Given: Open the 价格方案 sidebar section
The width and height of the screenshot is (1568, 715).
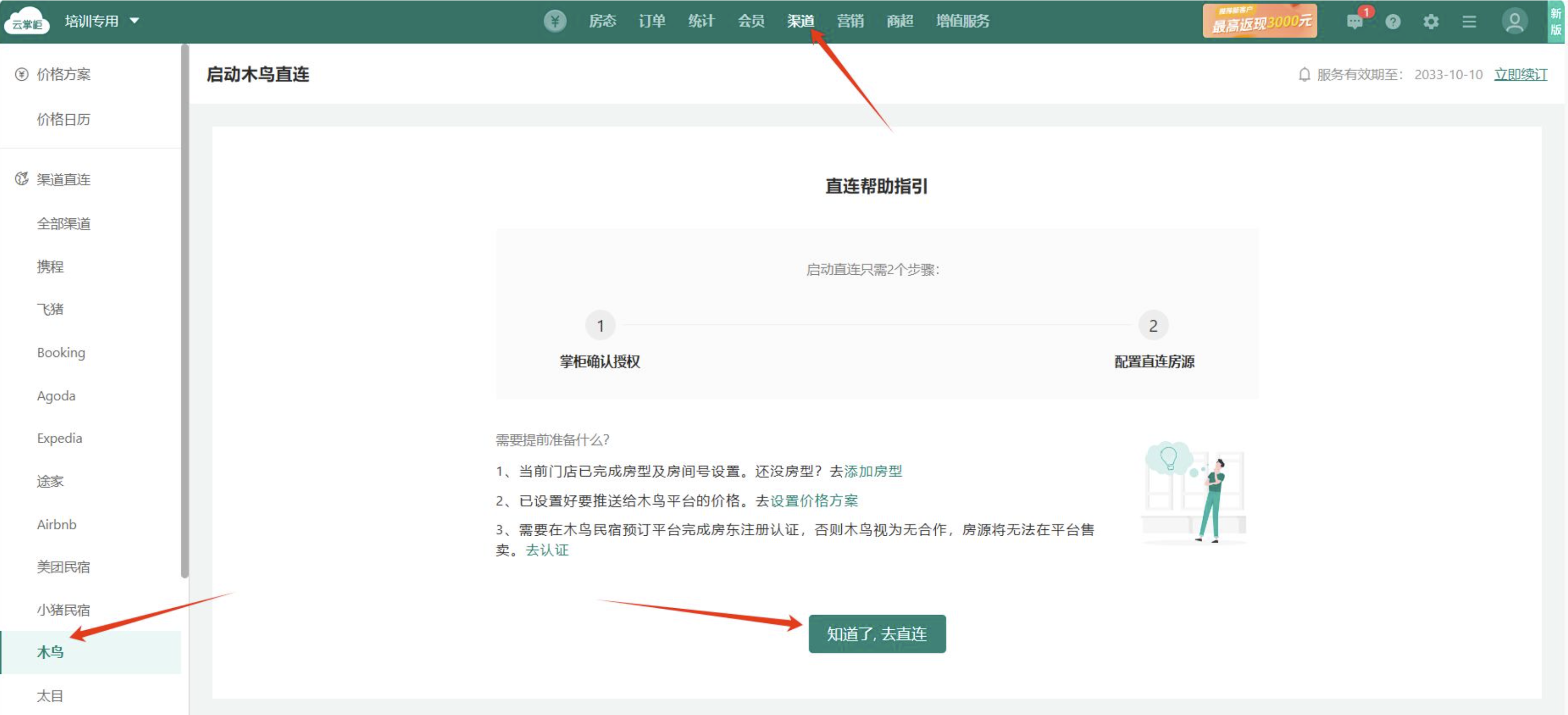Looking at the screenshot, I should pyautogui.click(x=63, y=74).
